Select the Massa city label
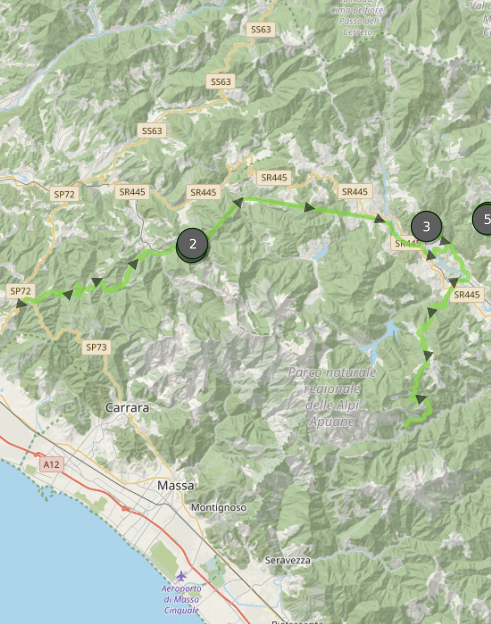The image size is (491, 624). [175, 486]
